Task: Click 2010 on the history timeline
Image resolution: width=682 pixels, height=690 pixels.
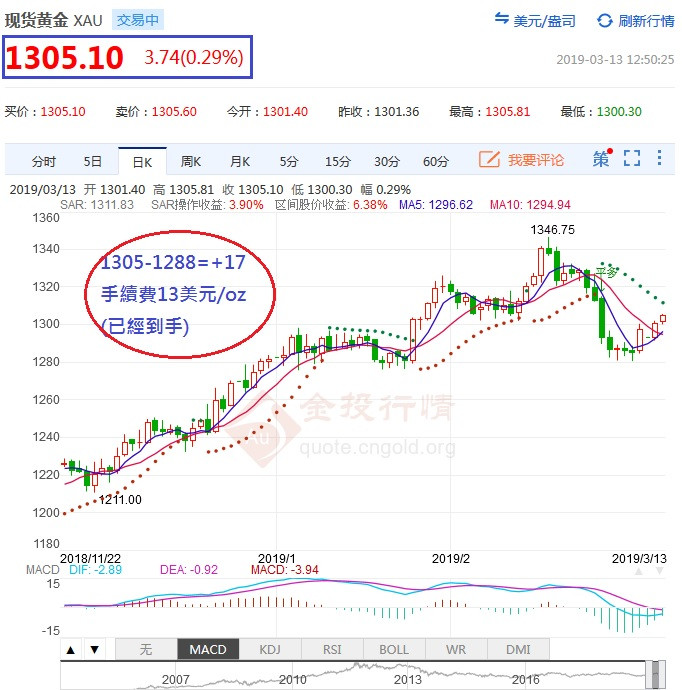Action: pos(293,680)
